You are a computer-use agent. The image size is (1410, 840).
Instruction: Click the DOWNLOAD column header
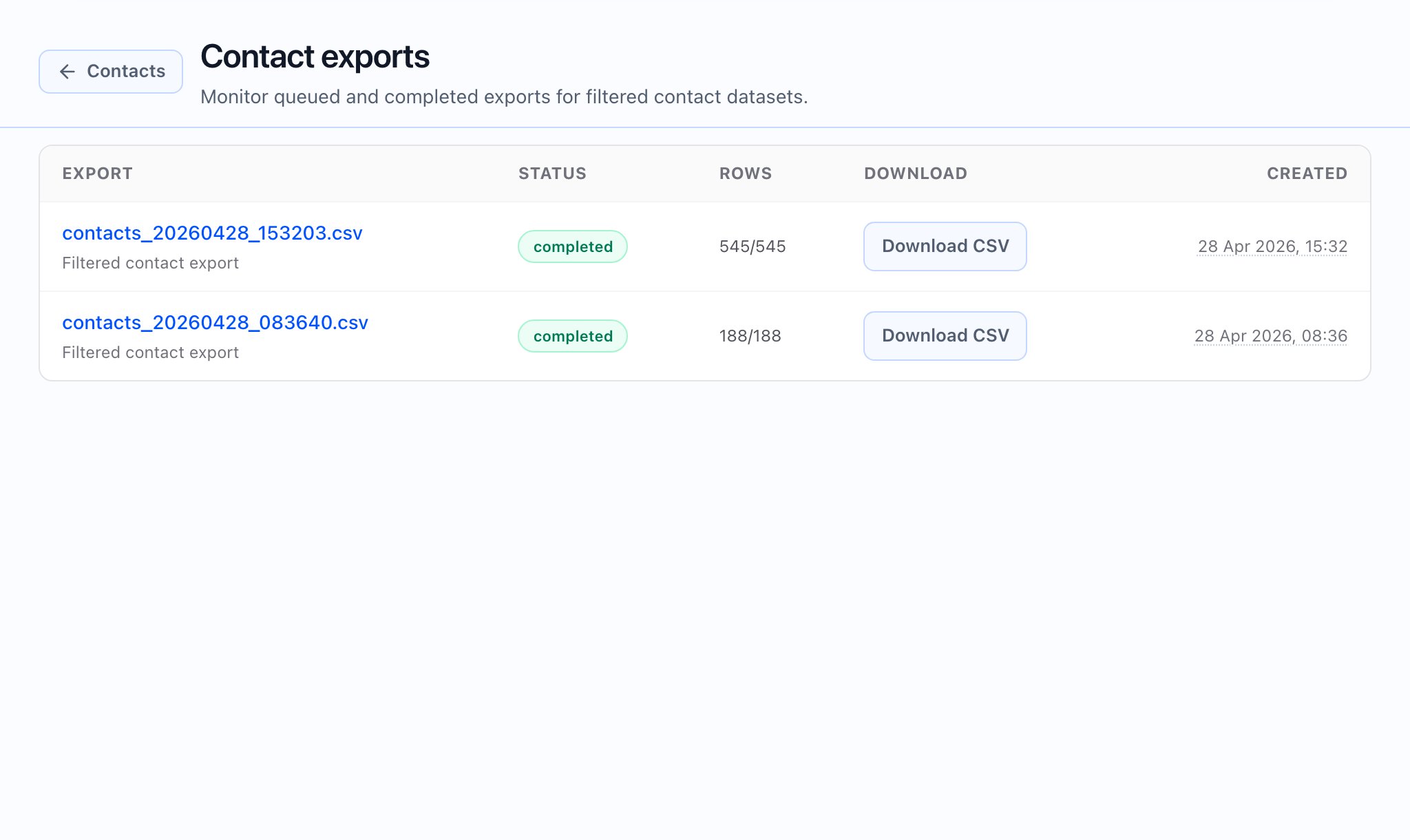point(916,174)
